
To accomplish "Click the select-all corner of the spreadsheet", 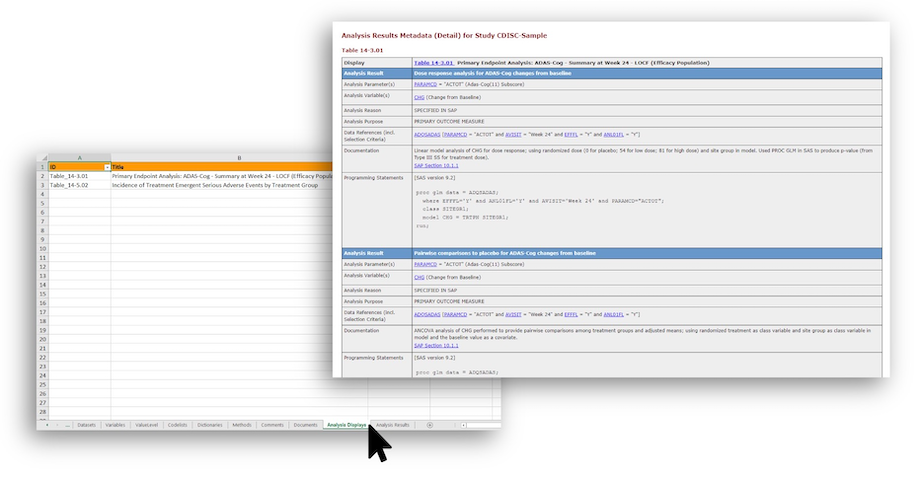I will (x=44, y=158).
